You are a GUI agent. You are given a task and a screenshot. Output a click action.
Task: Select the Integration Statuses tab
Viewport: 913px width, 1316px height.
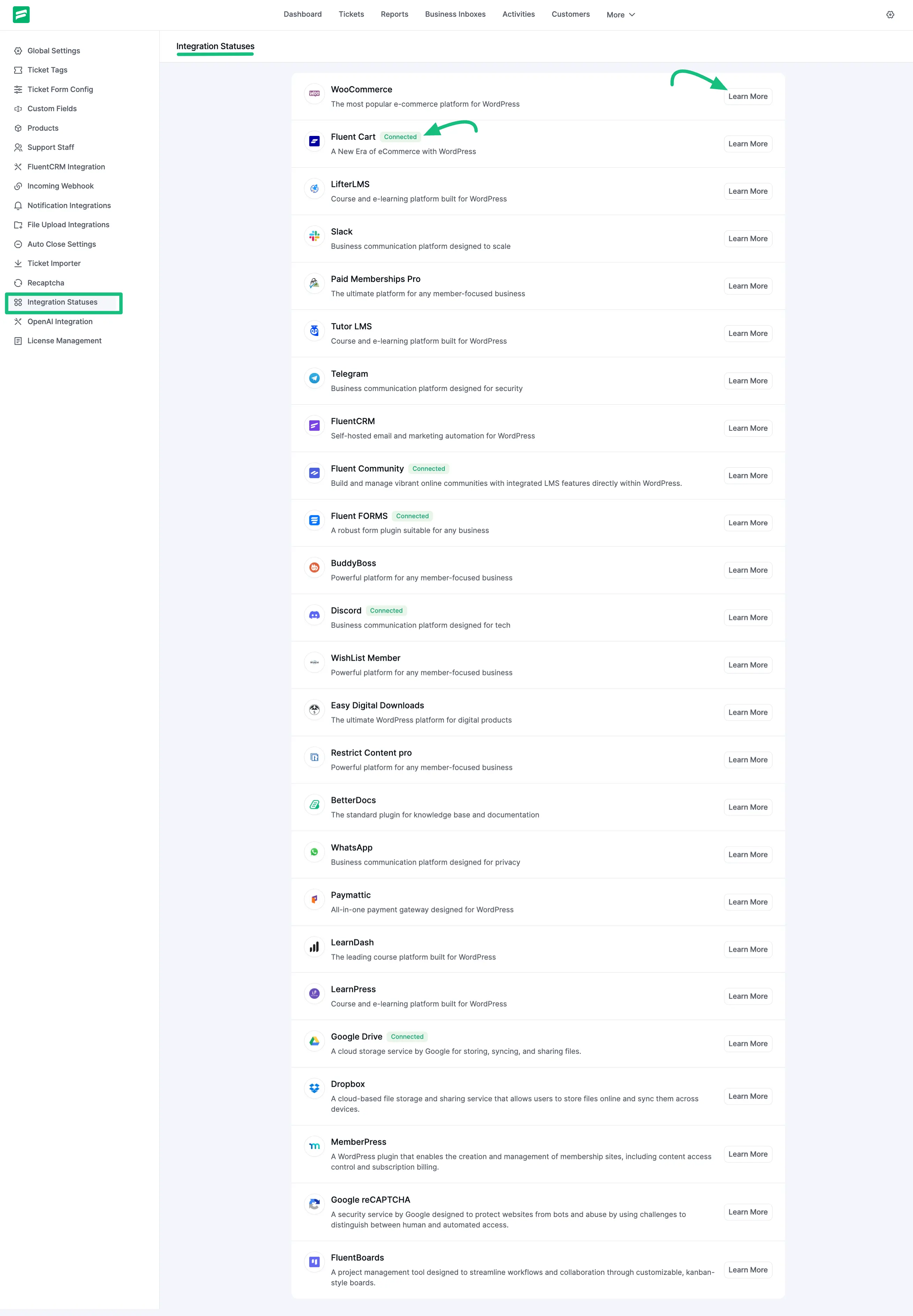pyautogui.click(x=215, y=46)
